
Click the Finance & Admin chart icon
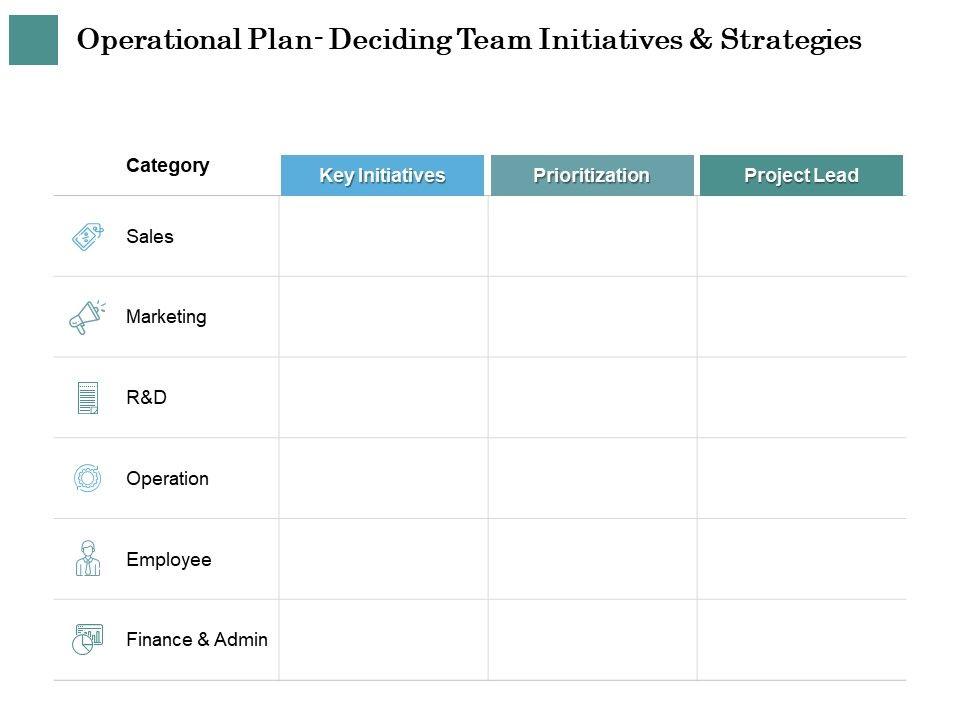88,639
